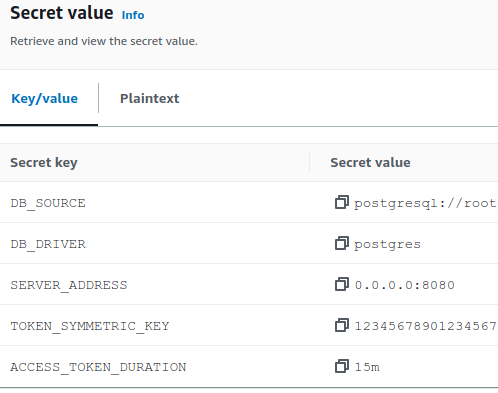Click the postgresql://root value text

426,203
